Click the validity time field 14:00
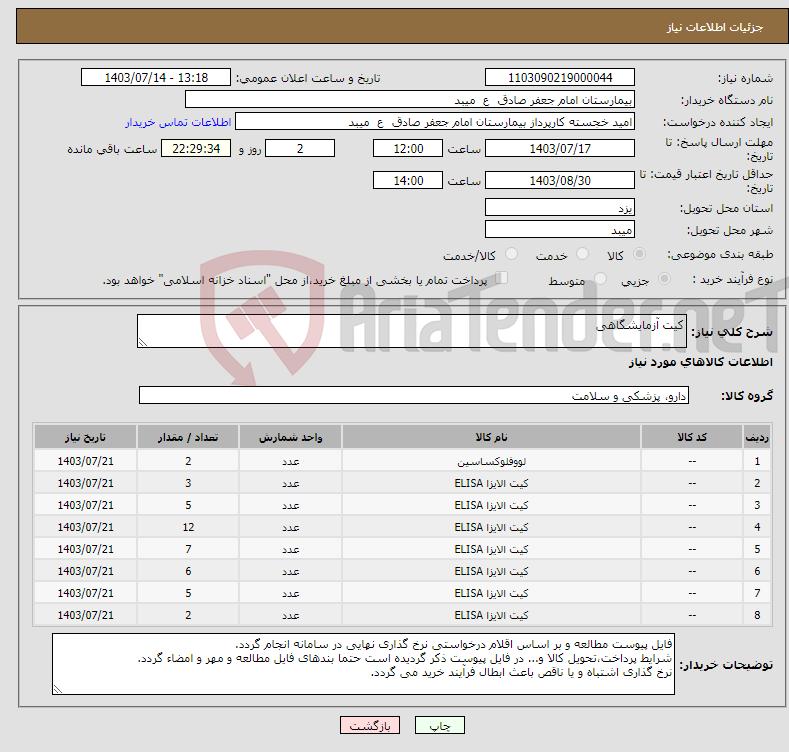Image resolution: width=789 pixels, height=752 pixels. point(408,180)
